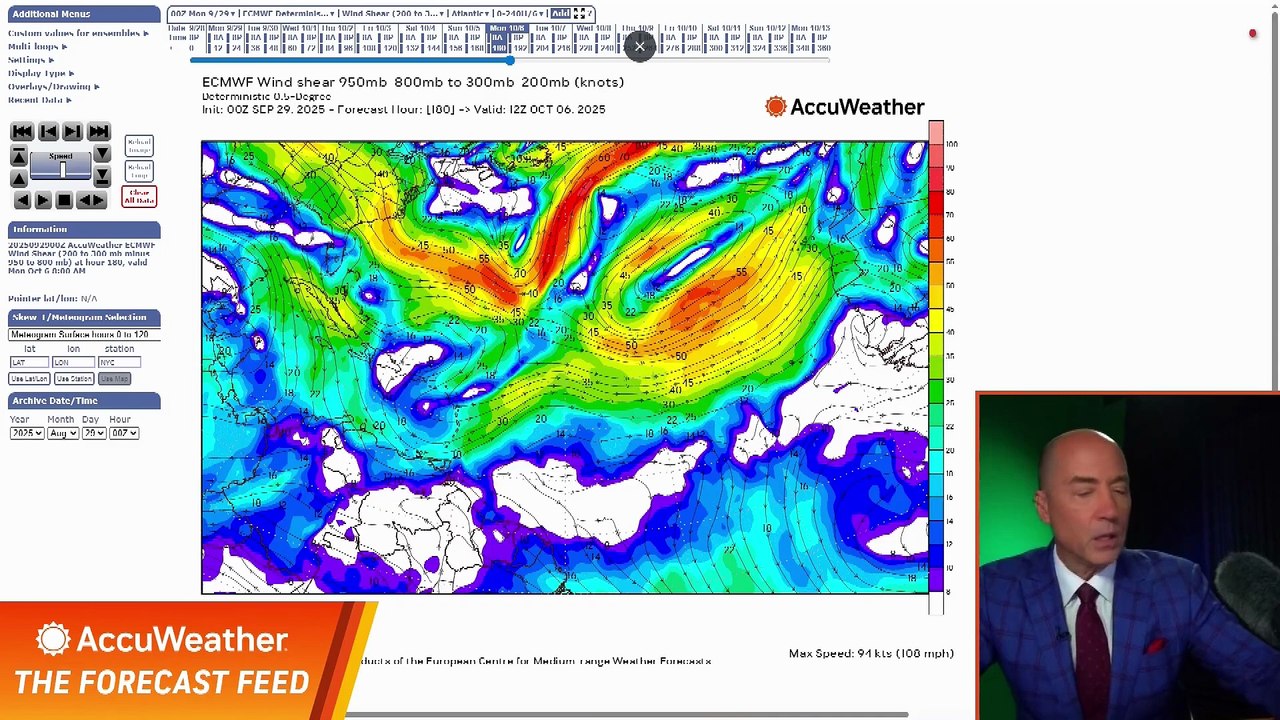Click the Reload Loop button
This screenshot has width=1280, height=720.
tap(139, 171)
